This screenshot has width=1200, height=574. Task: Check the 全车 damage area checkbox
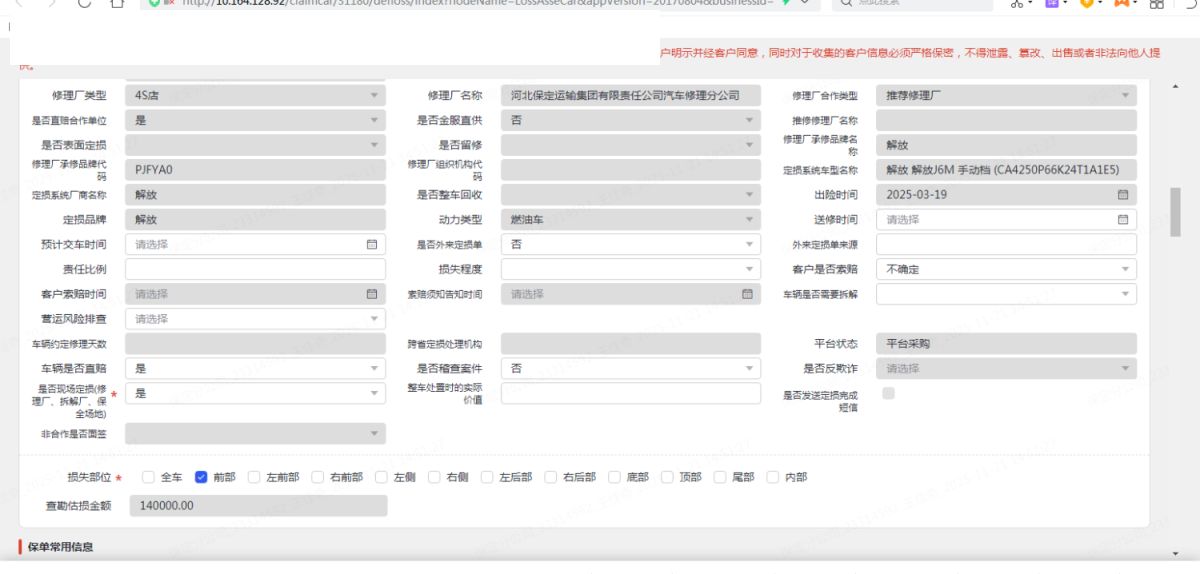[x=148, y=477]
